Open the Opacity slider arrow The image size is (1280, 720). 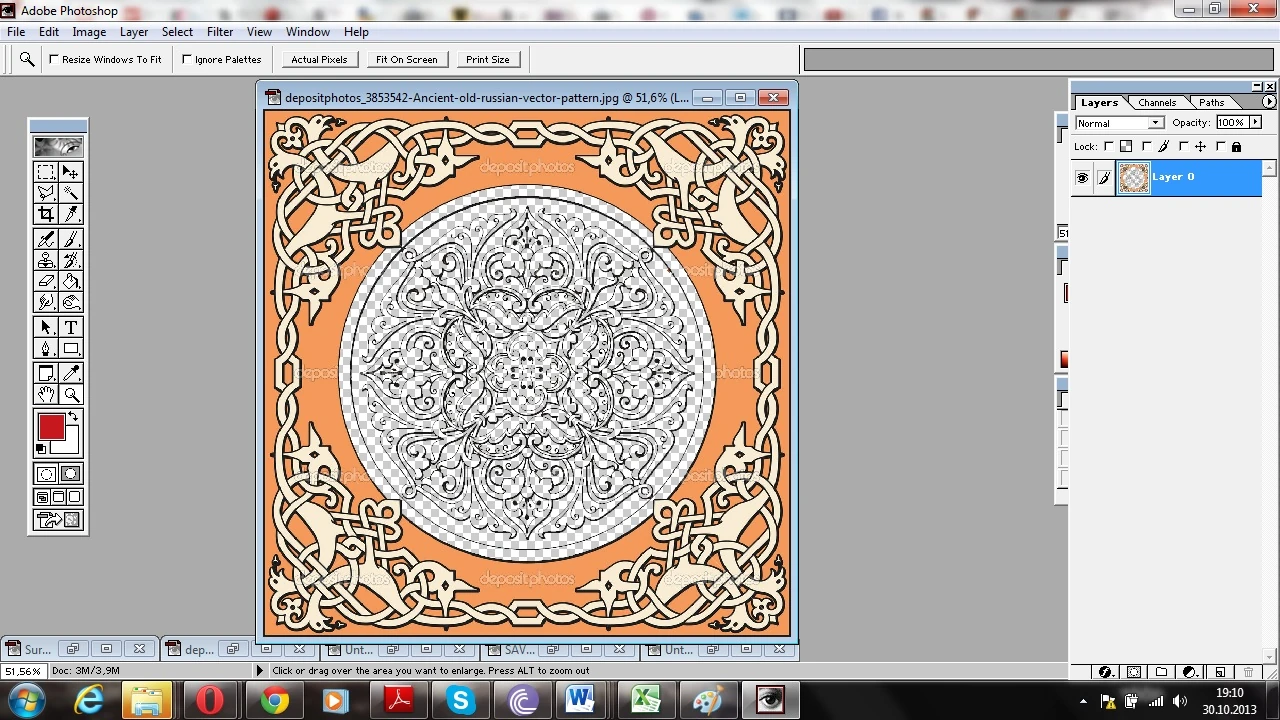point(1256,122)
